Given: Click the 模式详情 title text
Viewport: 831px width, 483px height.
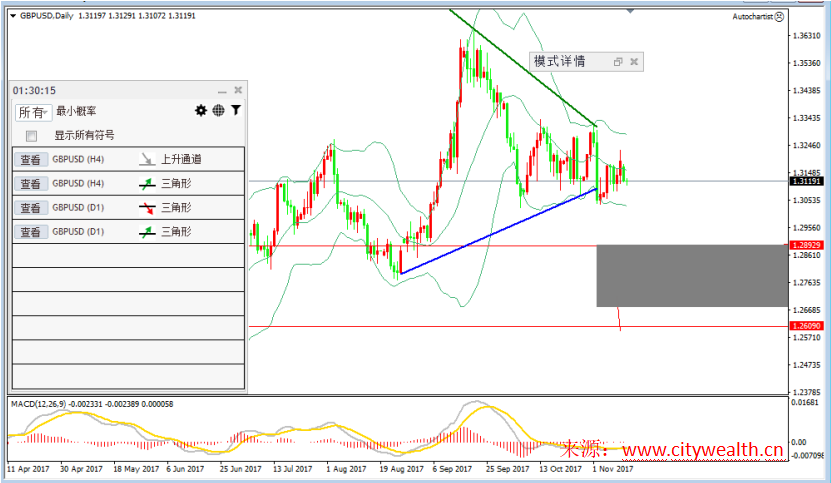Looking at the screenshot, I should [559, 62].
